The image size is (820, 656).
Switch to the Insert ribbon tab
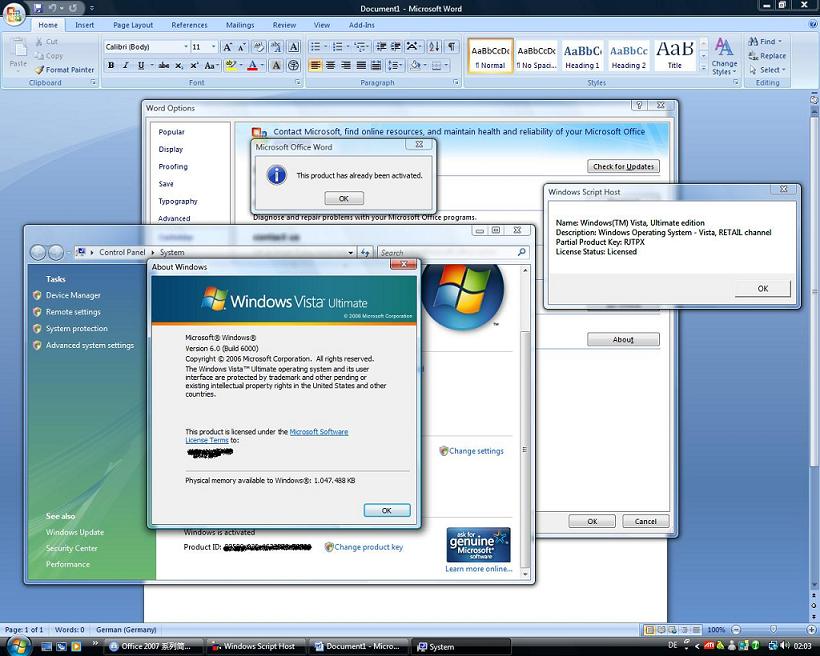point(84,25)
